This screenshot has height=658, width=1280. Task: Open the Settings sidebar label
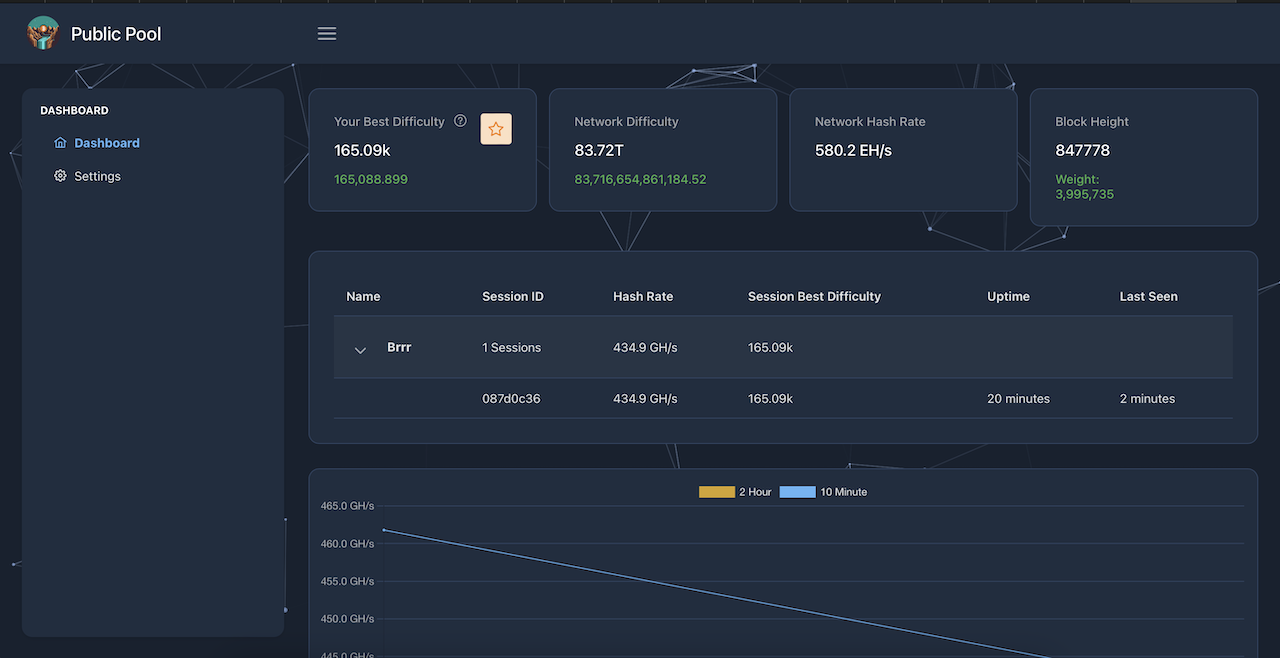(x=97, y=176)
